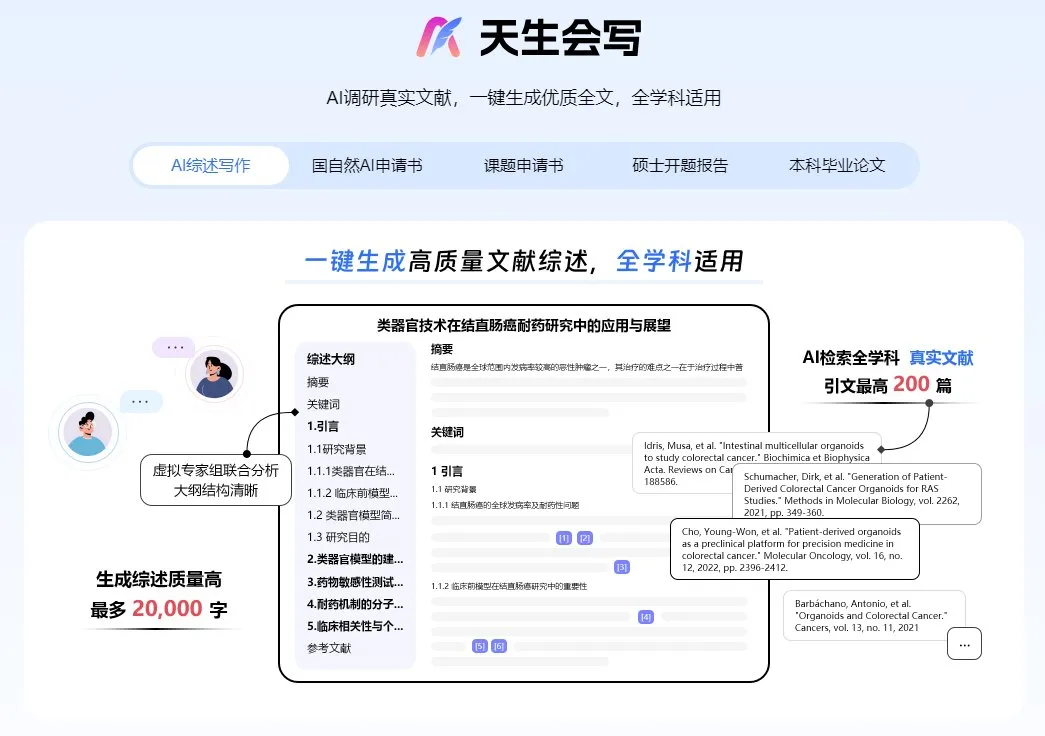
Task: Click the 引文最高 200 篇 text
Action: pos(888,385)
